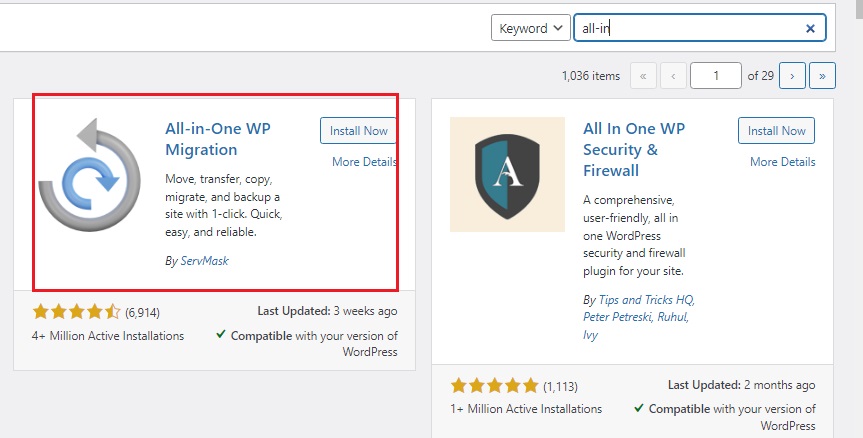The width and height of the screenshot is (863, 438).
Task: Install the All-in-One WP Migration plugin
Action: pos(358,131)
